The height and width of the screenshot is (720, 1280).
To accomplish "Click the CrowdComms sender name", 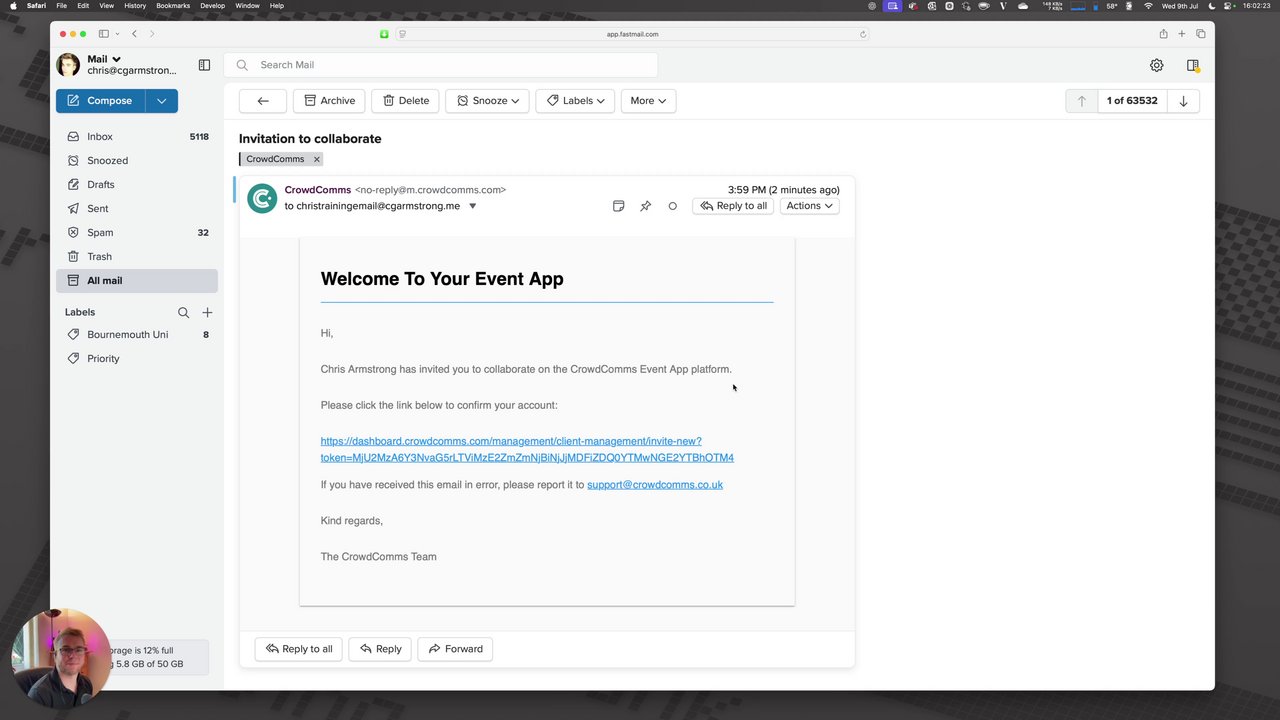I will coord(318,190).
